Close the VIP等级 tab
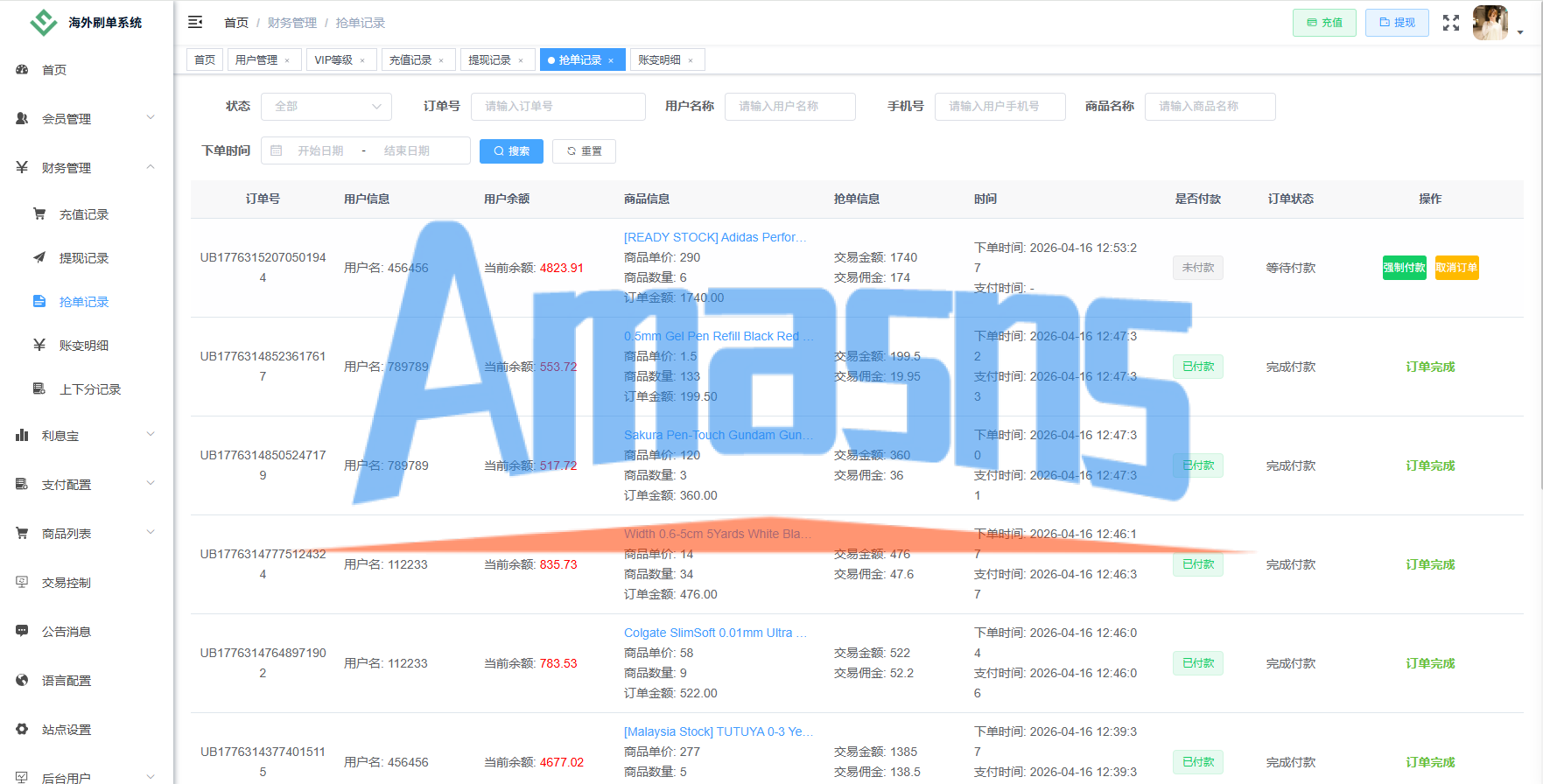Image resolution: width=1543 pixels, height=784 pixels. (362, 60)
